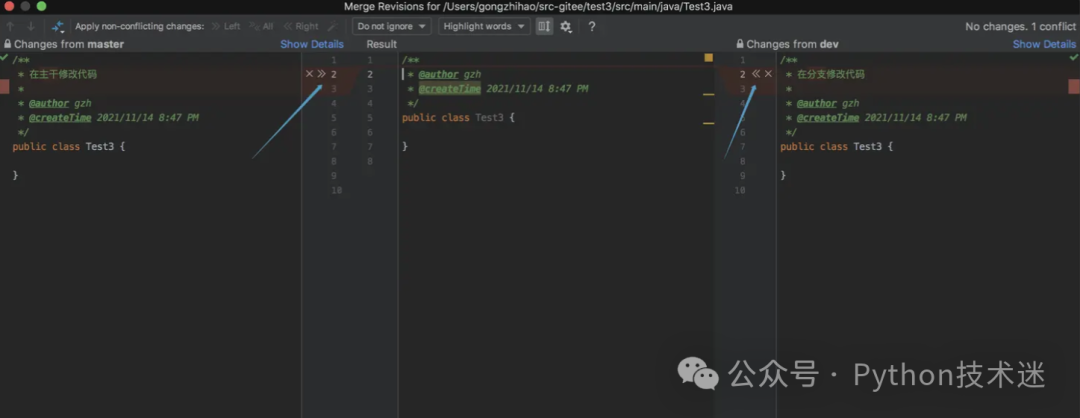Click line '在分支修改代码' in dev pane
This screenshot has height=418, width=1080.
(830, 74)
